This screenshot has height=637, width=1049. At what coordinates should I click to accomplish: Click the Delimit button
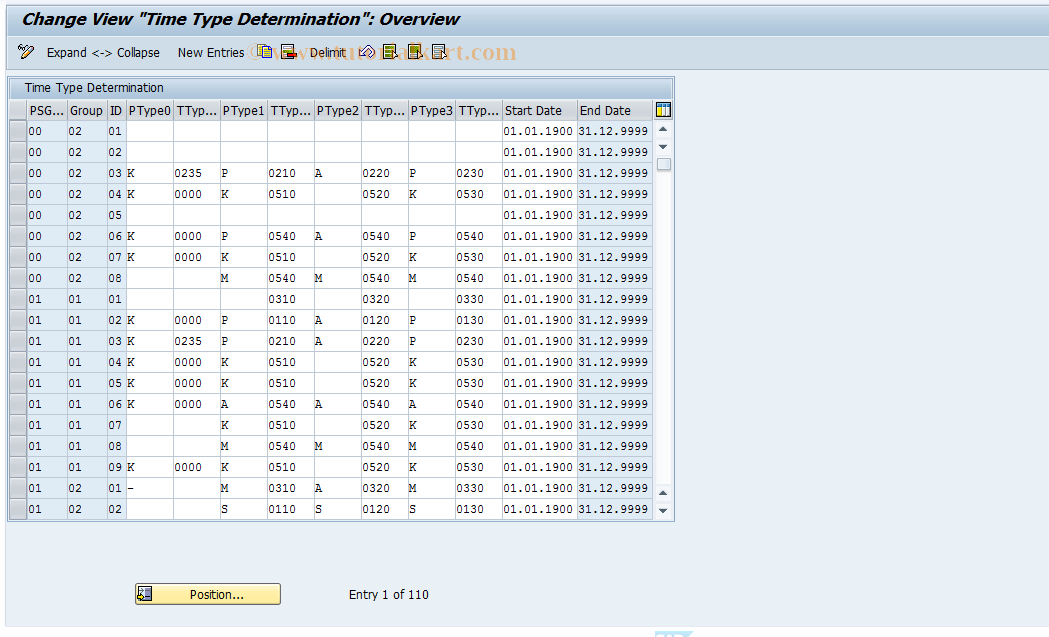tap(328, 52)
